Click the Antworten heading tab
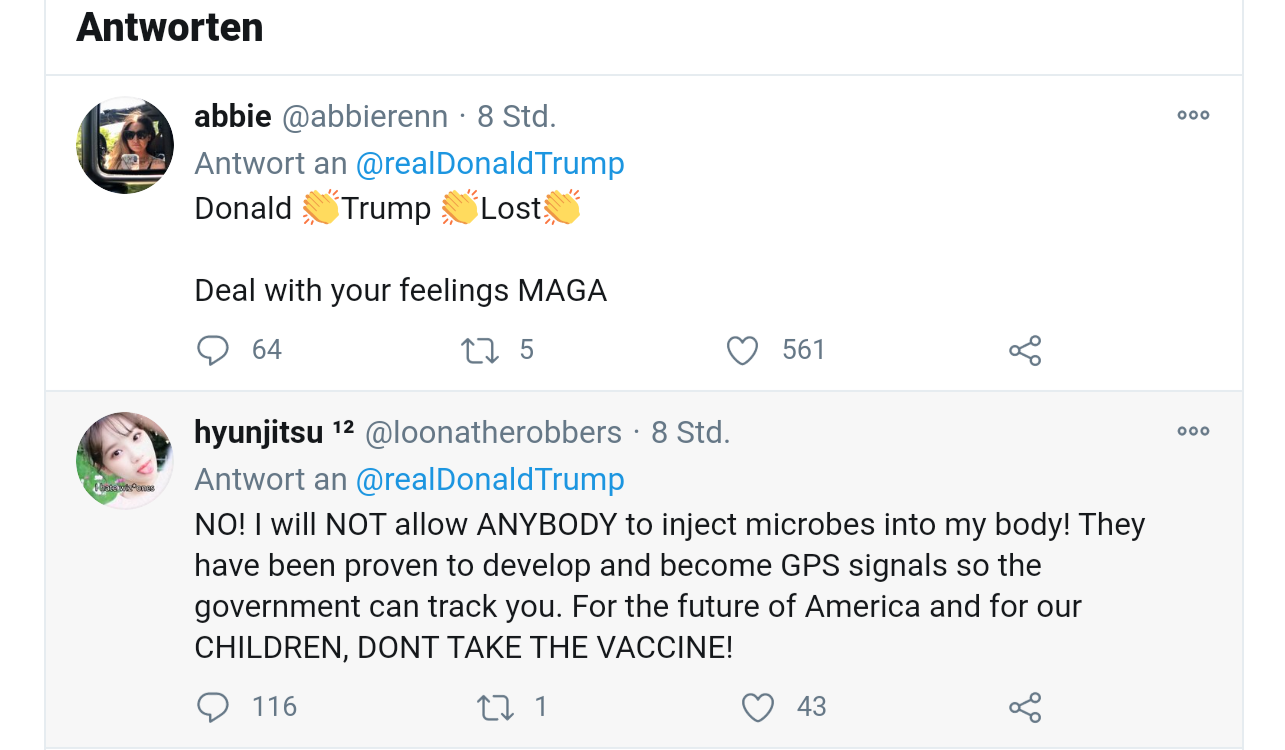 (x=168, y=27)
